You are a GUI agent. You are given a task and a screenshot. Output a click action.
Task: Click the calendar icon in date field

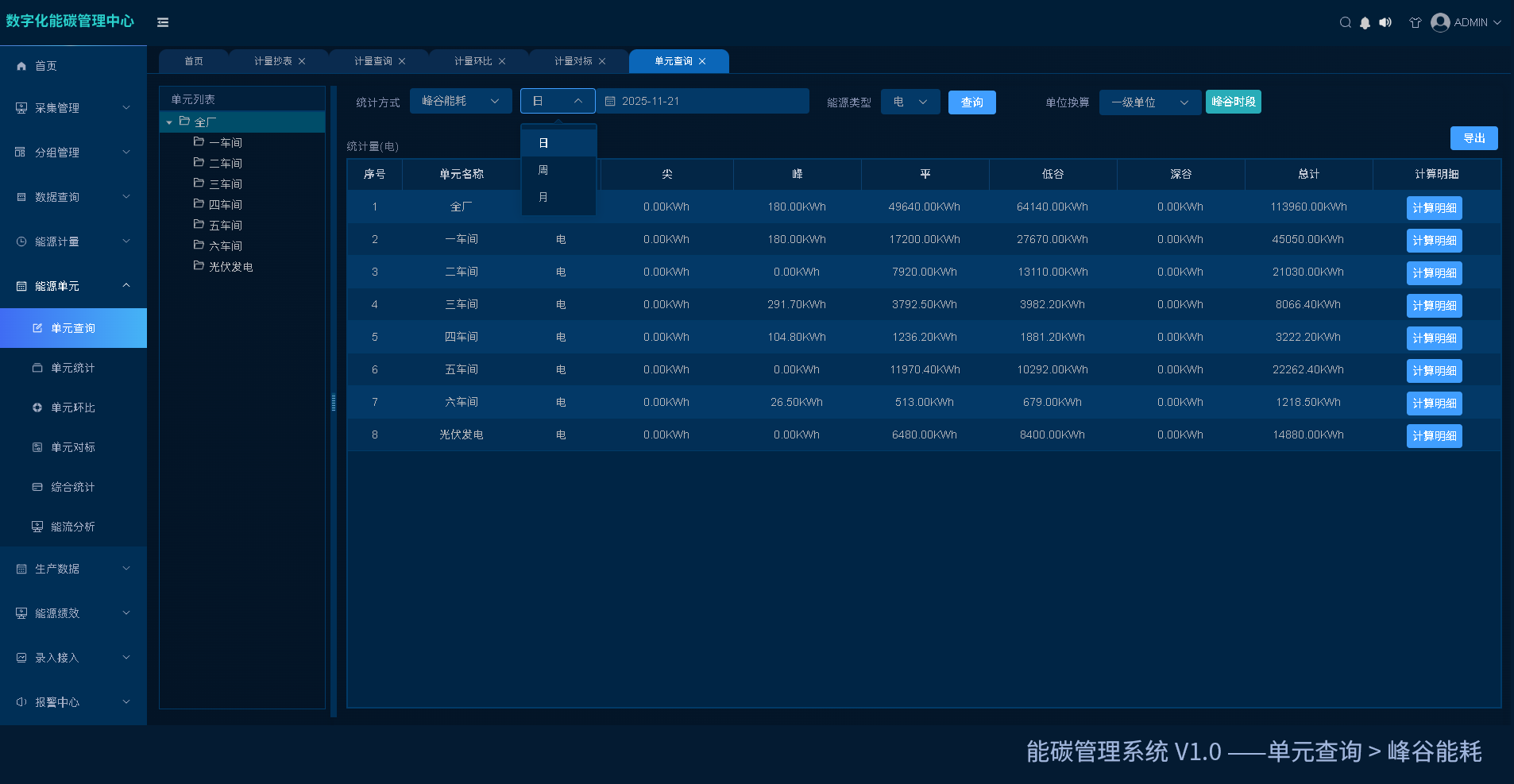610,101
